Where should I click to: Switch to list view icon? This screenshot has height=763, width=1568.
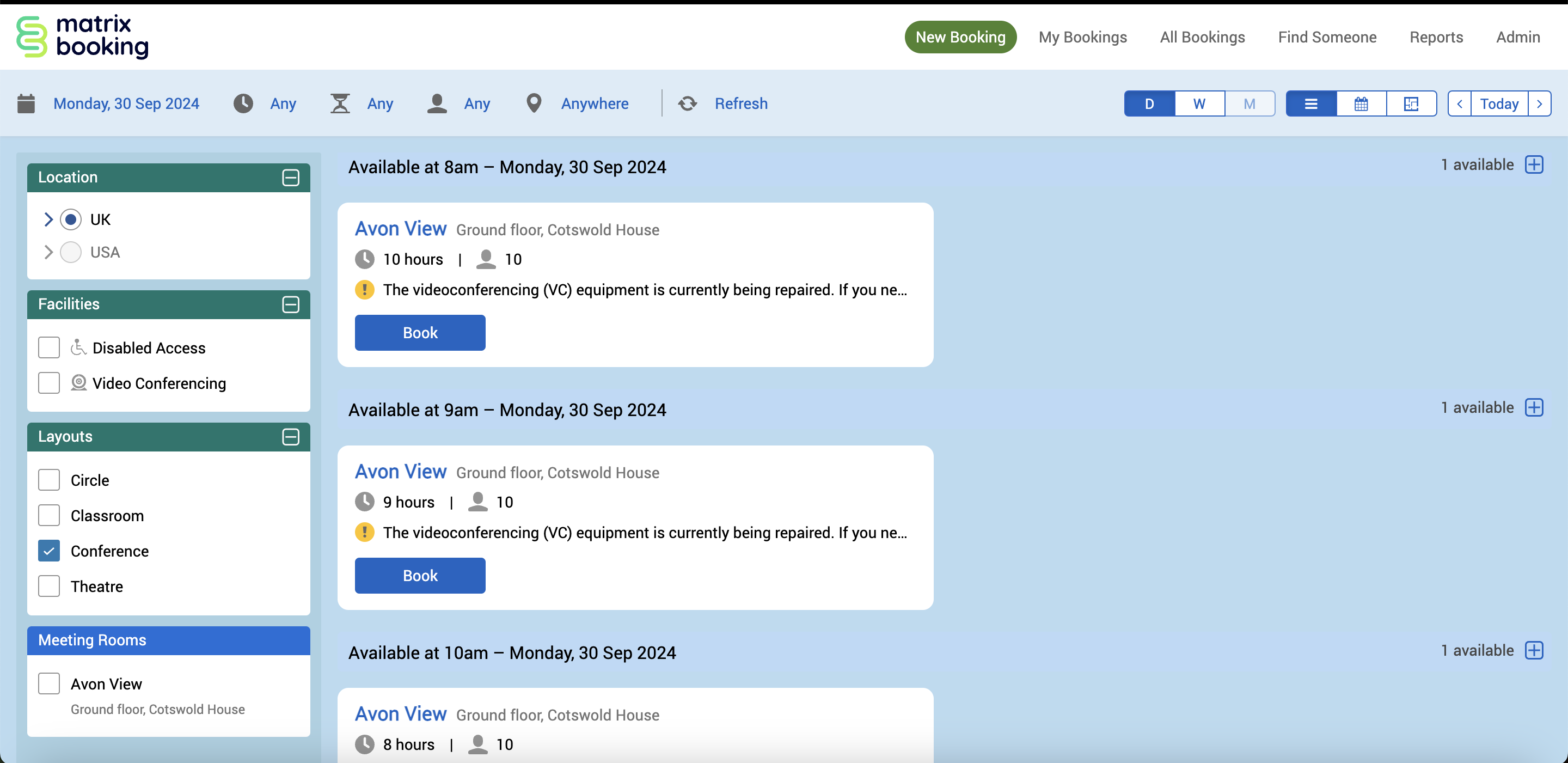click(x=1310, y=103)
